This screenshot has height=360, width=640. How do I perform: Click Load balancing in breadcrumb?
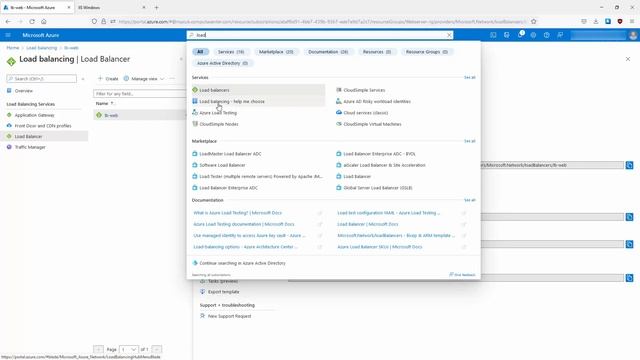[x=42, y=48]
